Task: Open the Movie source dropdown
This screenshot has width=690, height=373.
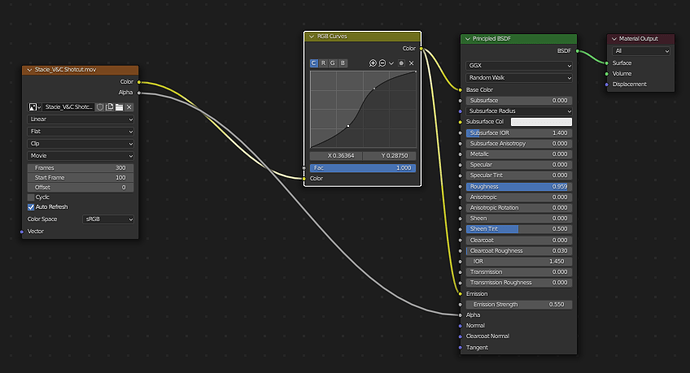Action: (81, 156)
